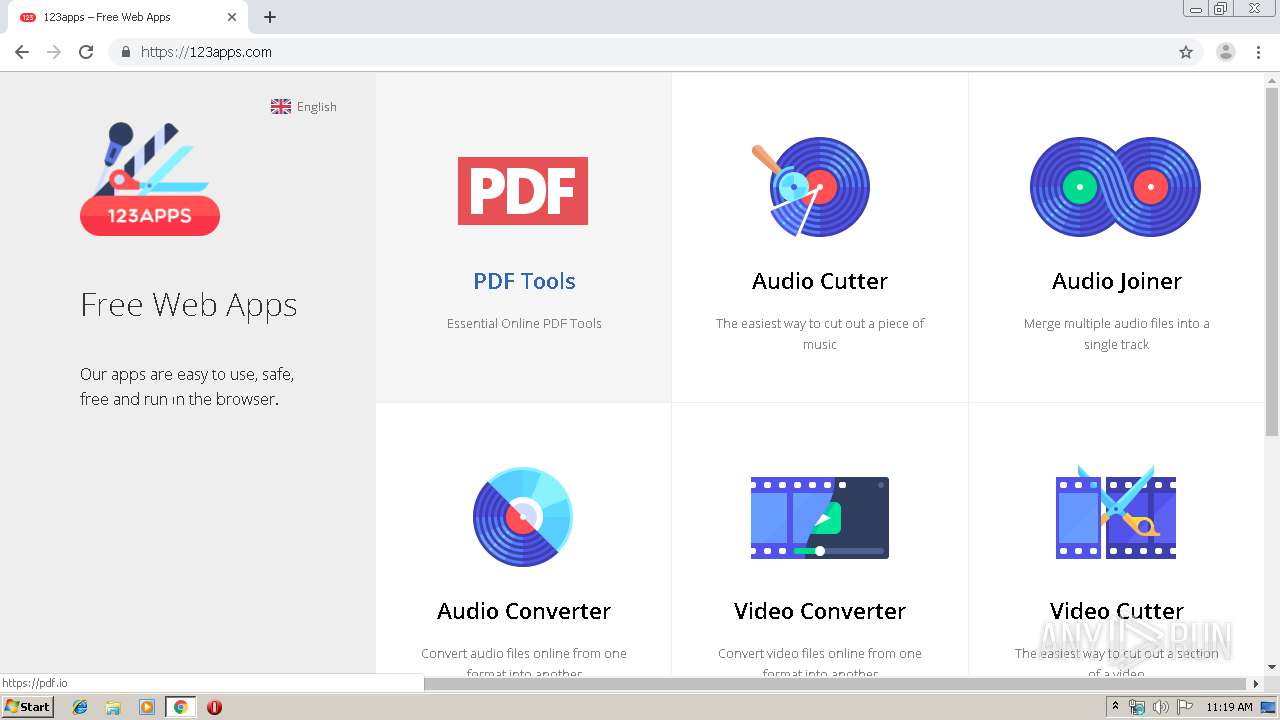Open Internet Explorer from the taskbar
1280x720 pixels.
click(80, 707)
